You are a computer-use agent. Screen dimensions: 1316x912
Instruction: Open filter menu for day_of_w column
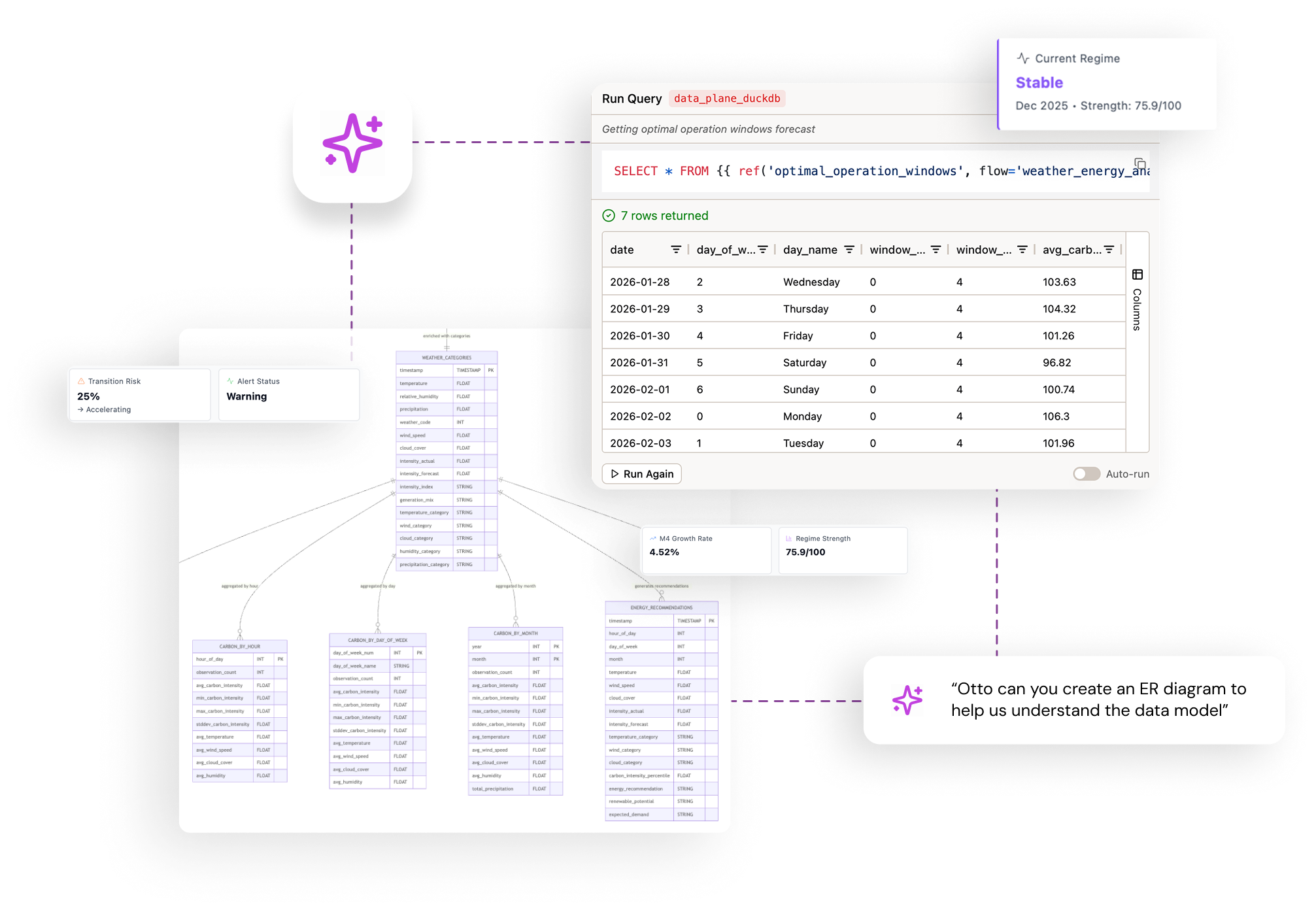tap(762, 250)
